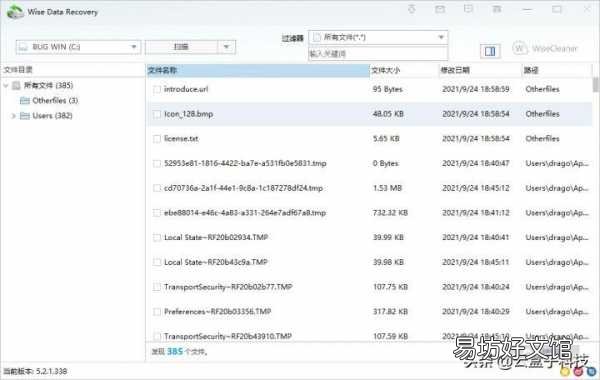Sort by the 文件大小 column header
The width and height of the screenshot is (600, 380).
[x=404, y=70]
